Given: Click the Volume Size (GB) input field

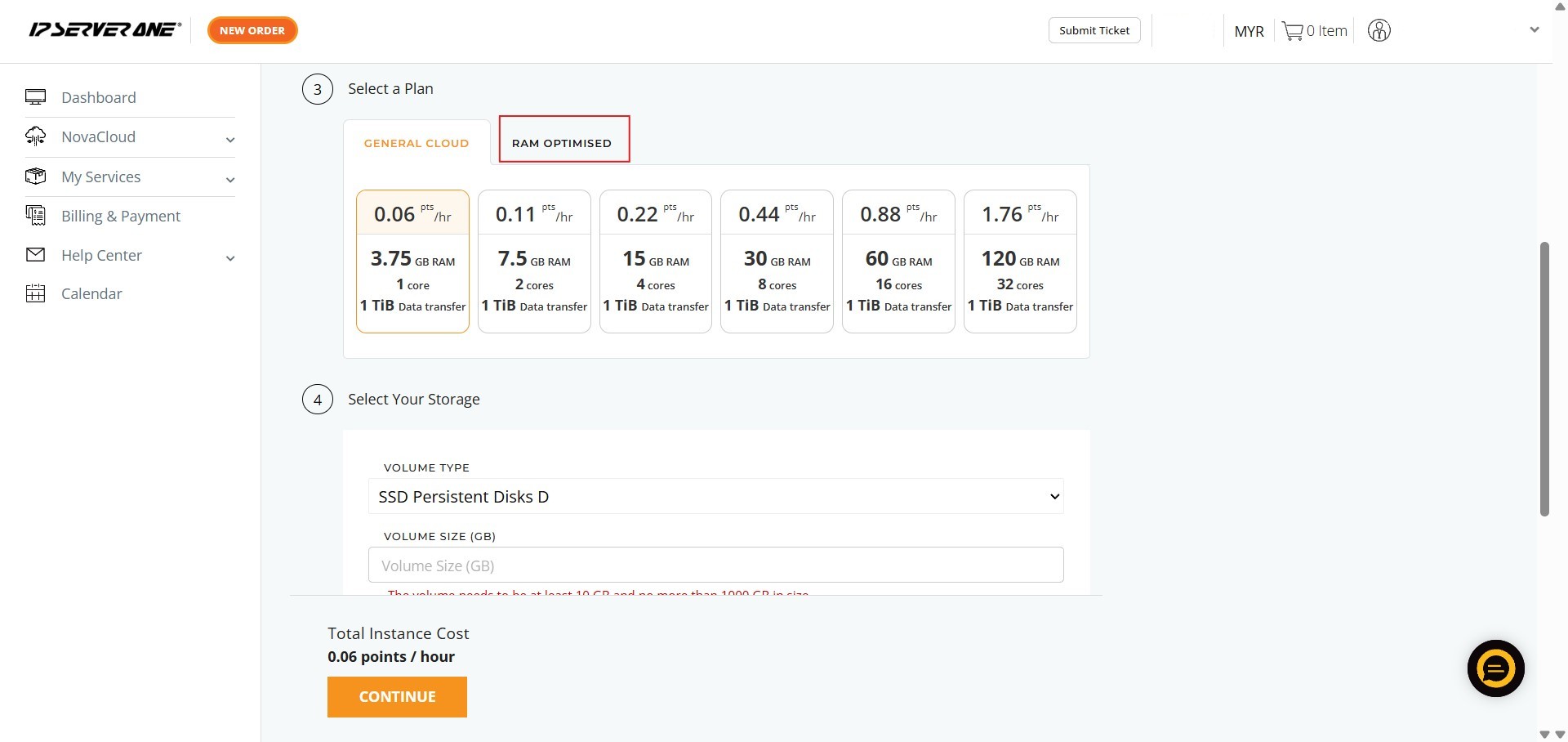Looking at the screenshot, I should (x=715, y=565).
